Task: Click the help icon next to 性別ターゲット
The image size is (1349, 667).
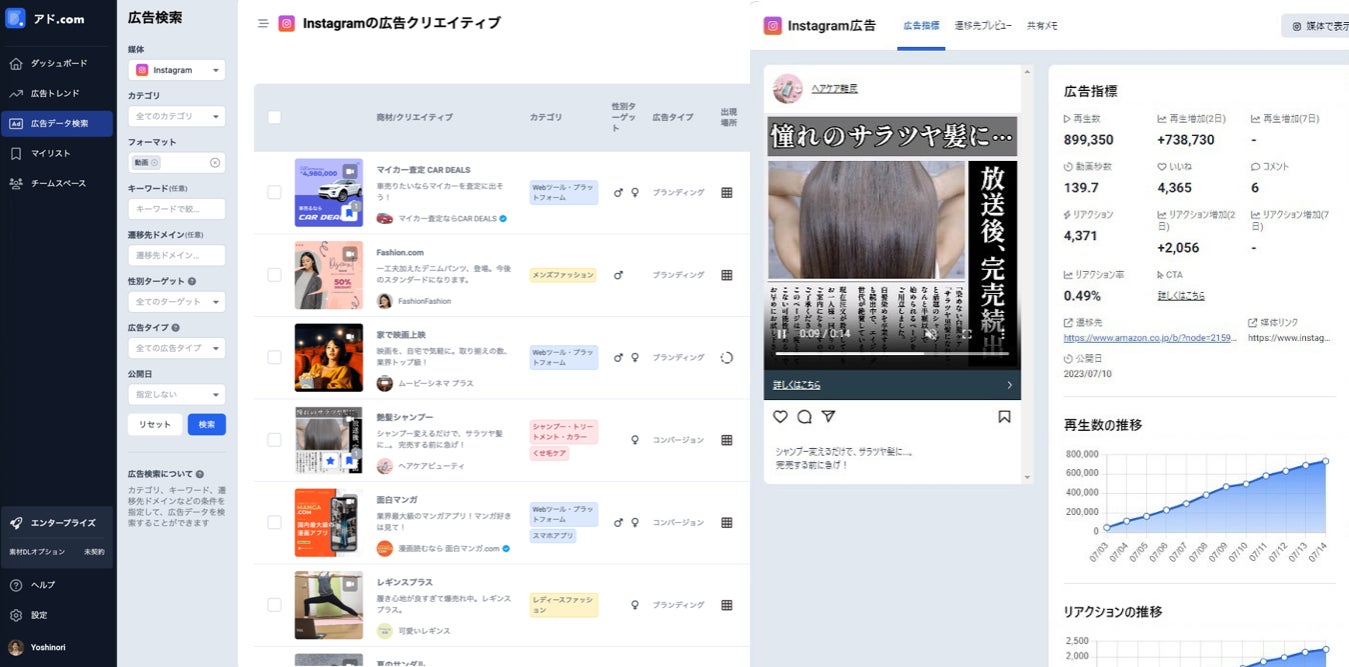Action: click(192, 282)
